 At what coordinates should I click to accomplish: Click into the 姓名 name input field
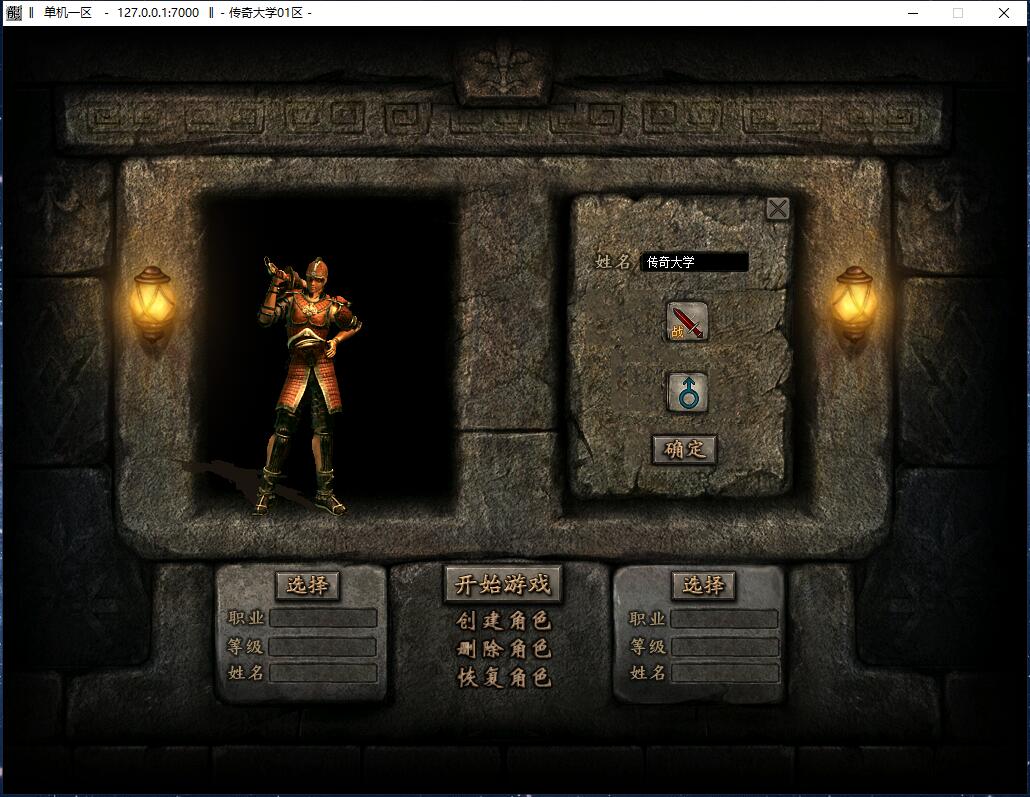pos(694,262)
